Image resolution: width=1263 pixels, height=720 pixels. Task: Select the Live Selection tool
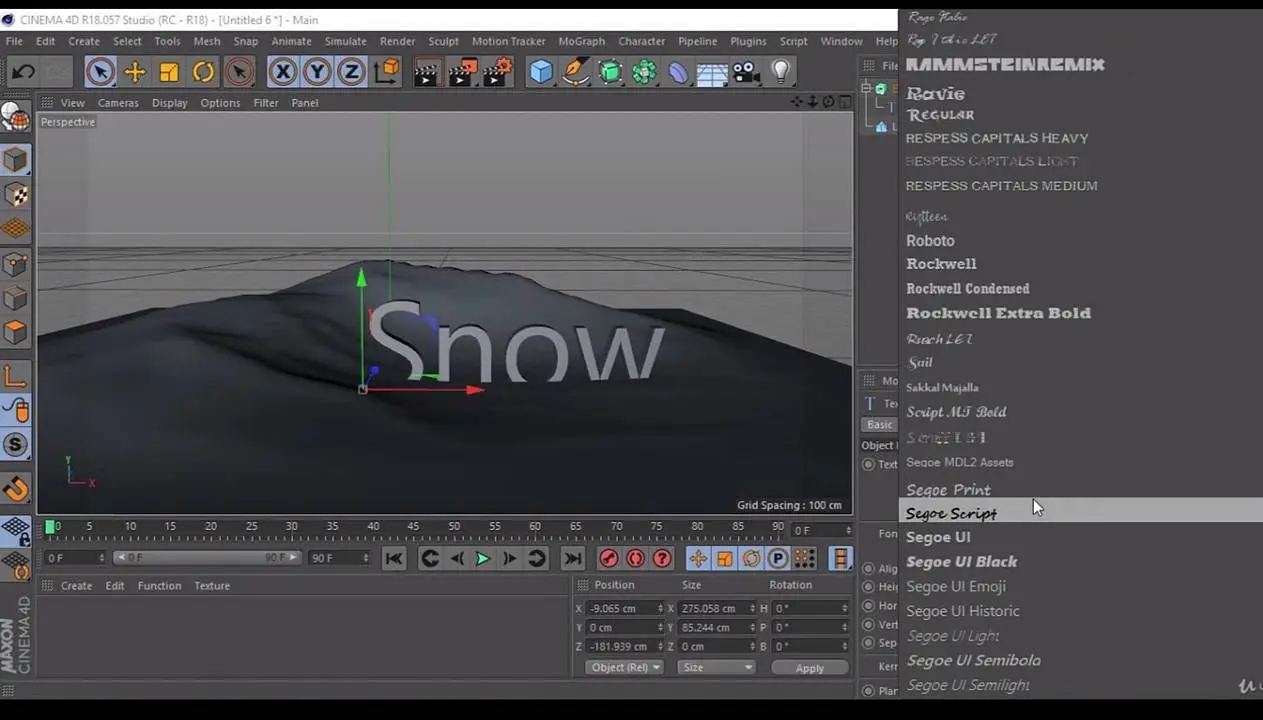100,71
